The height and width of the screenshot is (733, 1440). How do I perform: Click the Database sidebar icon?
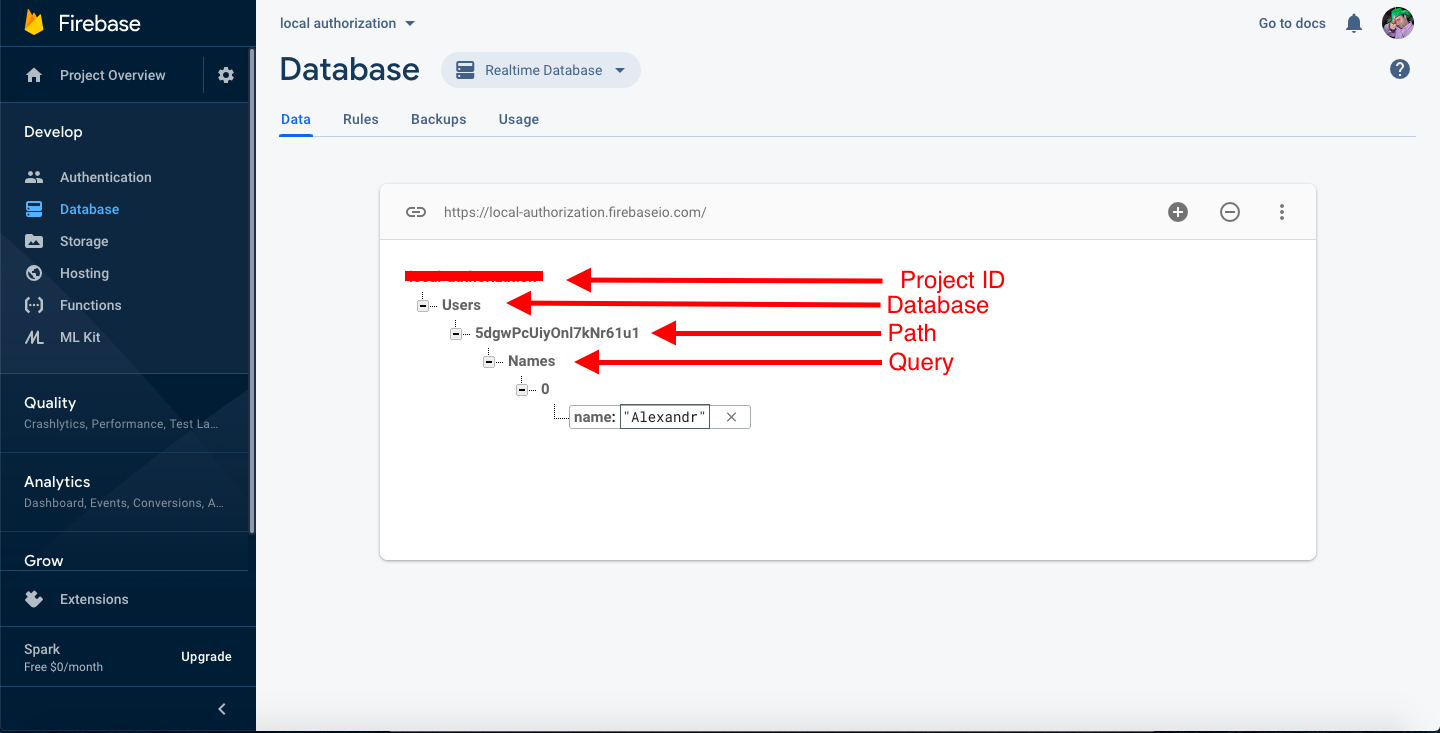(34, 209)
